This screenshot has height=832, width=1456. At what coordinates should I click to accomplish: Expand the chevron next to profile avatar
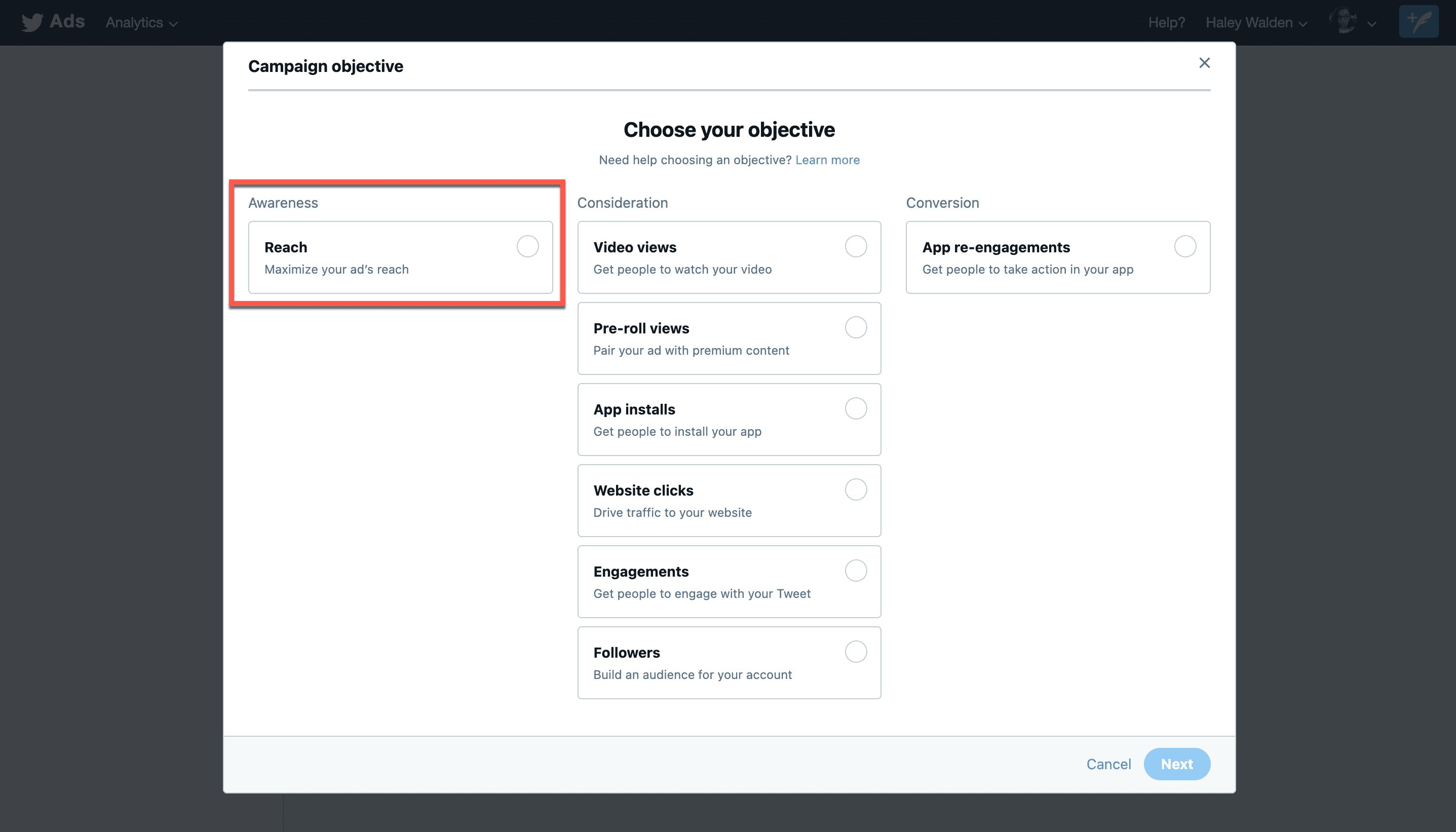tap(1371, 24)
